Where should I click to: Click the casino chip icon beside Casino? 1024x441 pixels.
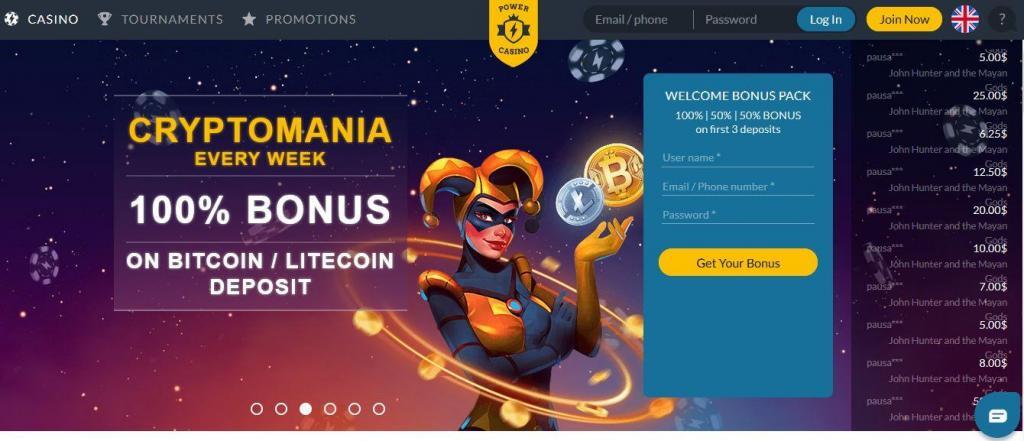pos(11,19)
